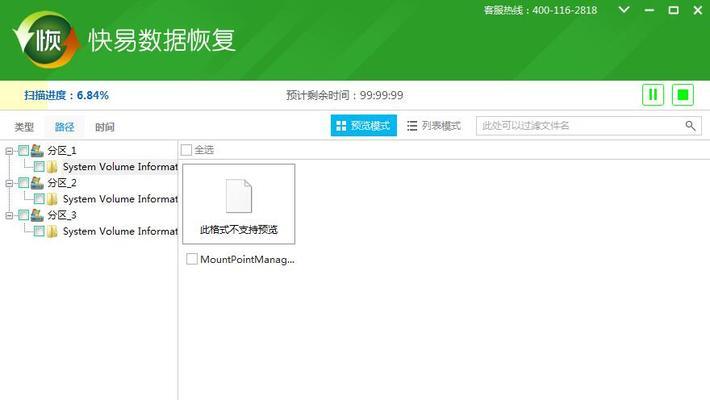The image size is (710, 400).
Task: Check the 分区_2 checkbox
Action: (23, 183)
